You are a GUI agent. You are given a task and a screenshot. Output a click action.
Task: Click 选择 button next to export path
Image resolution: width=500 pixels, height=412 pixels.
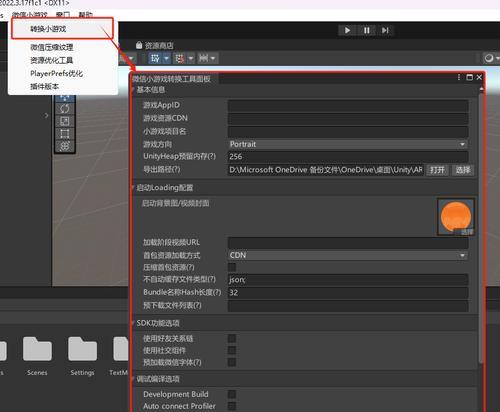pos(463,170)
